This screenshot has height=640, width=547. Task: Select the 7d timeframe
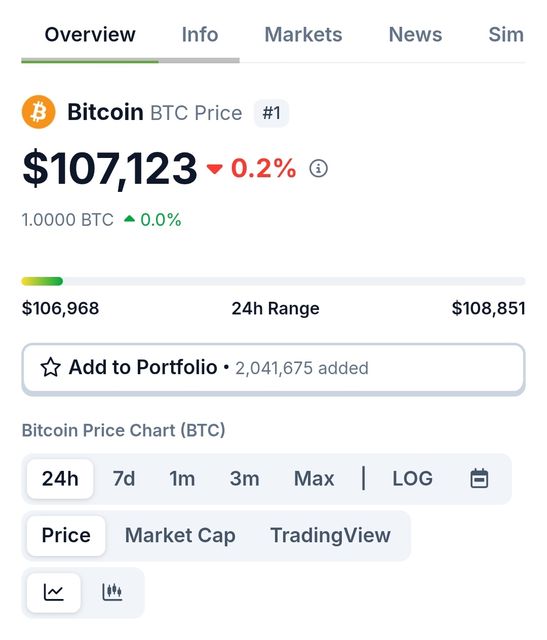[x=124, y=478]
